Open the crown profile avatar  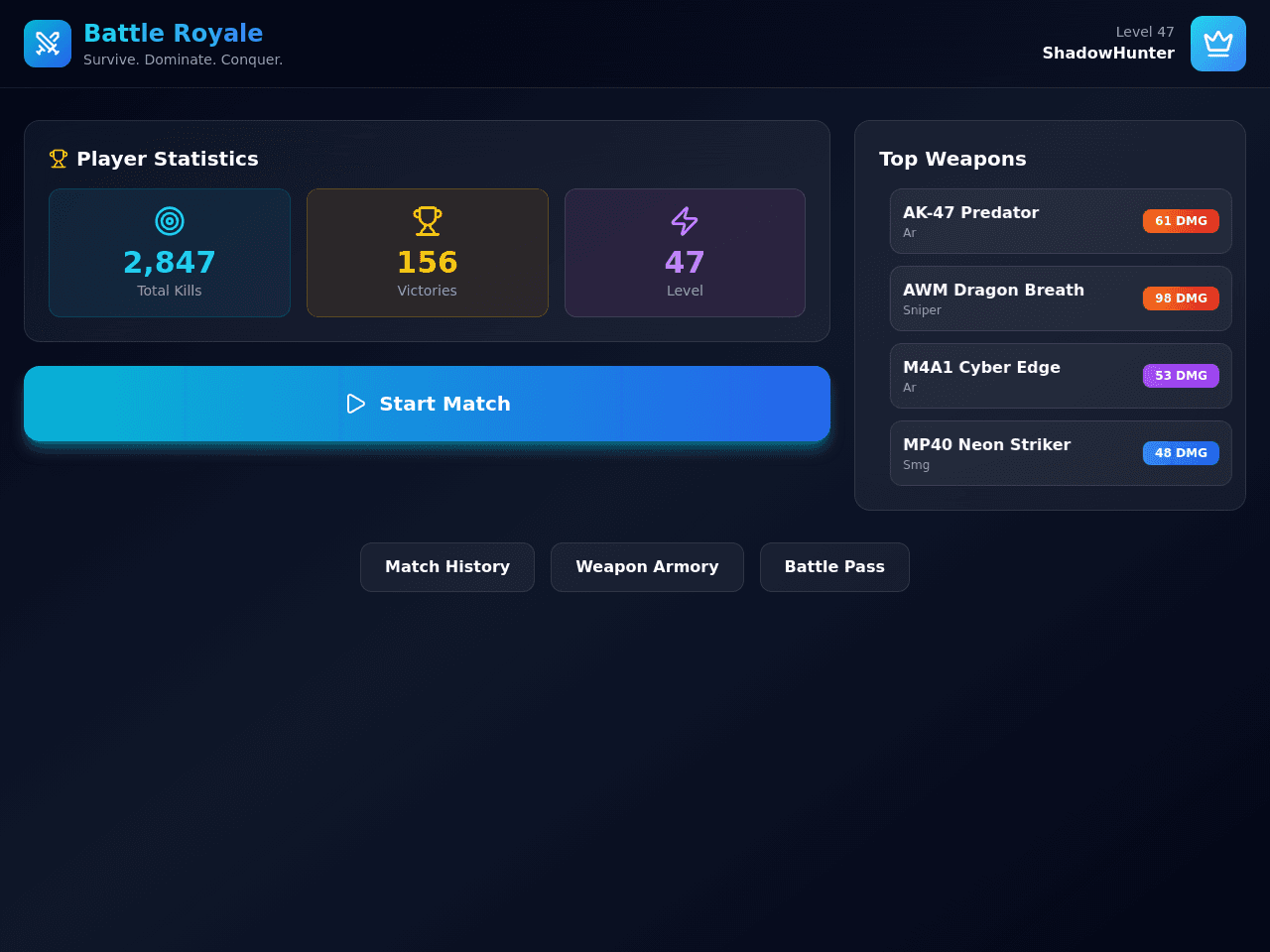click(1218, 44)
